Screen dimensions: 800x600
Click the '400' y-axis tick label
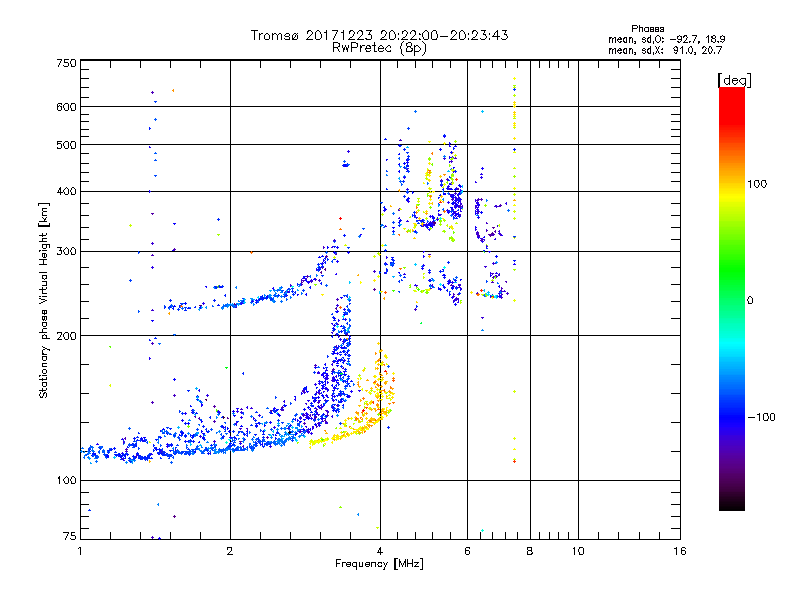click(66, 192)
